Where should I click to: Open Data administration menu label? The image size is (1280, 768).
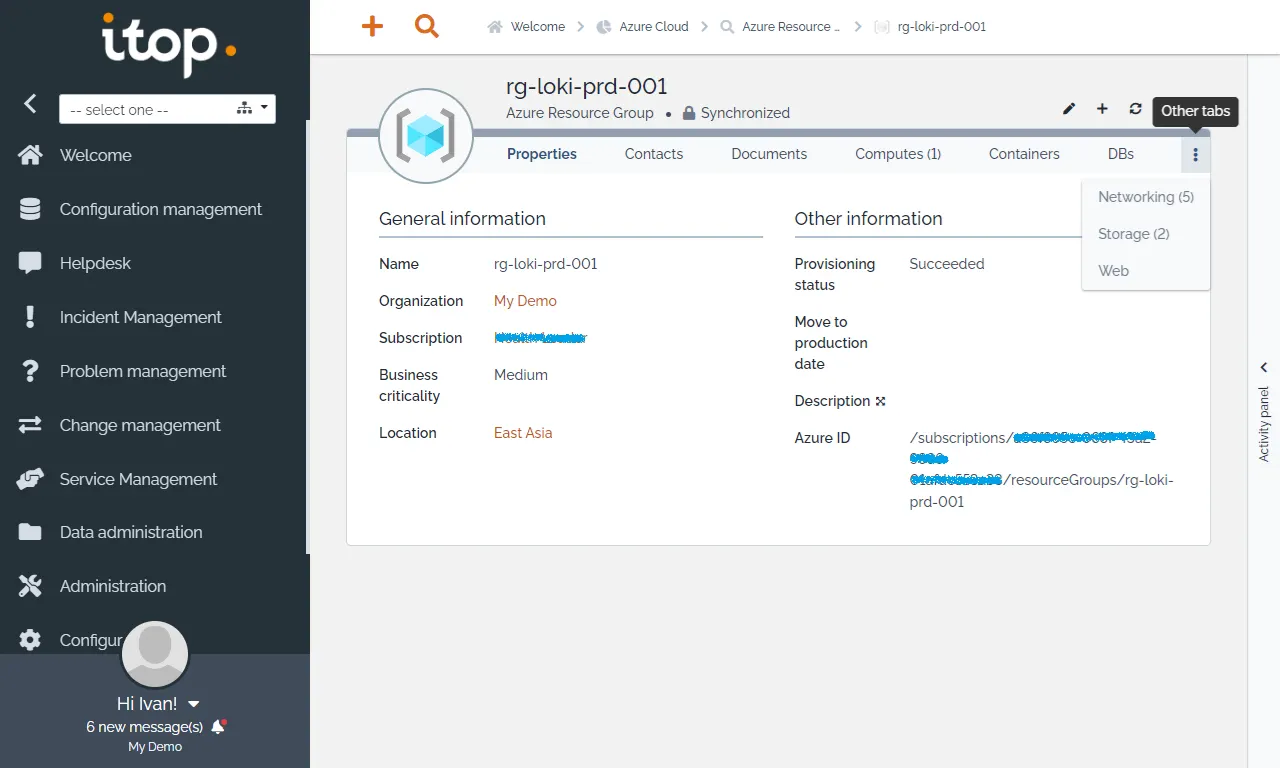tap(131, 532)
